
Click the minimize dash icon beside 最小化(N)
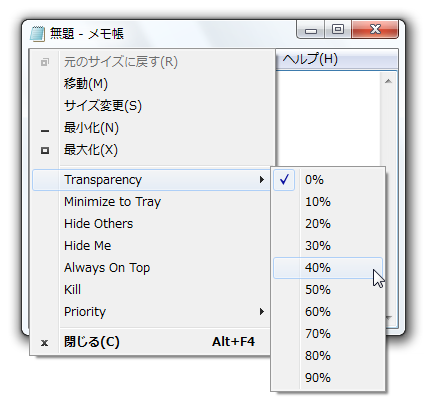tap(45, 131)
